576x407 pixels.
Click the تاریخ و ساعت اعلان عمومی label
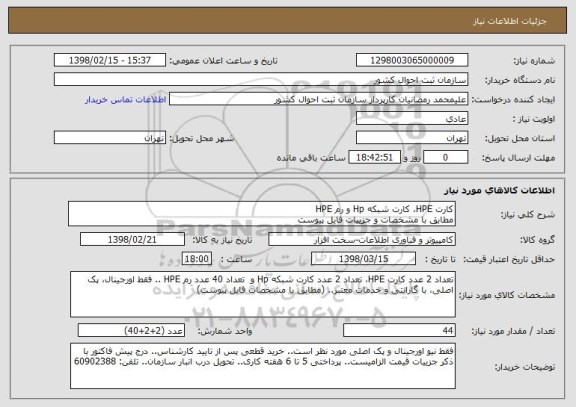223,61
